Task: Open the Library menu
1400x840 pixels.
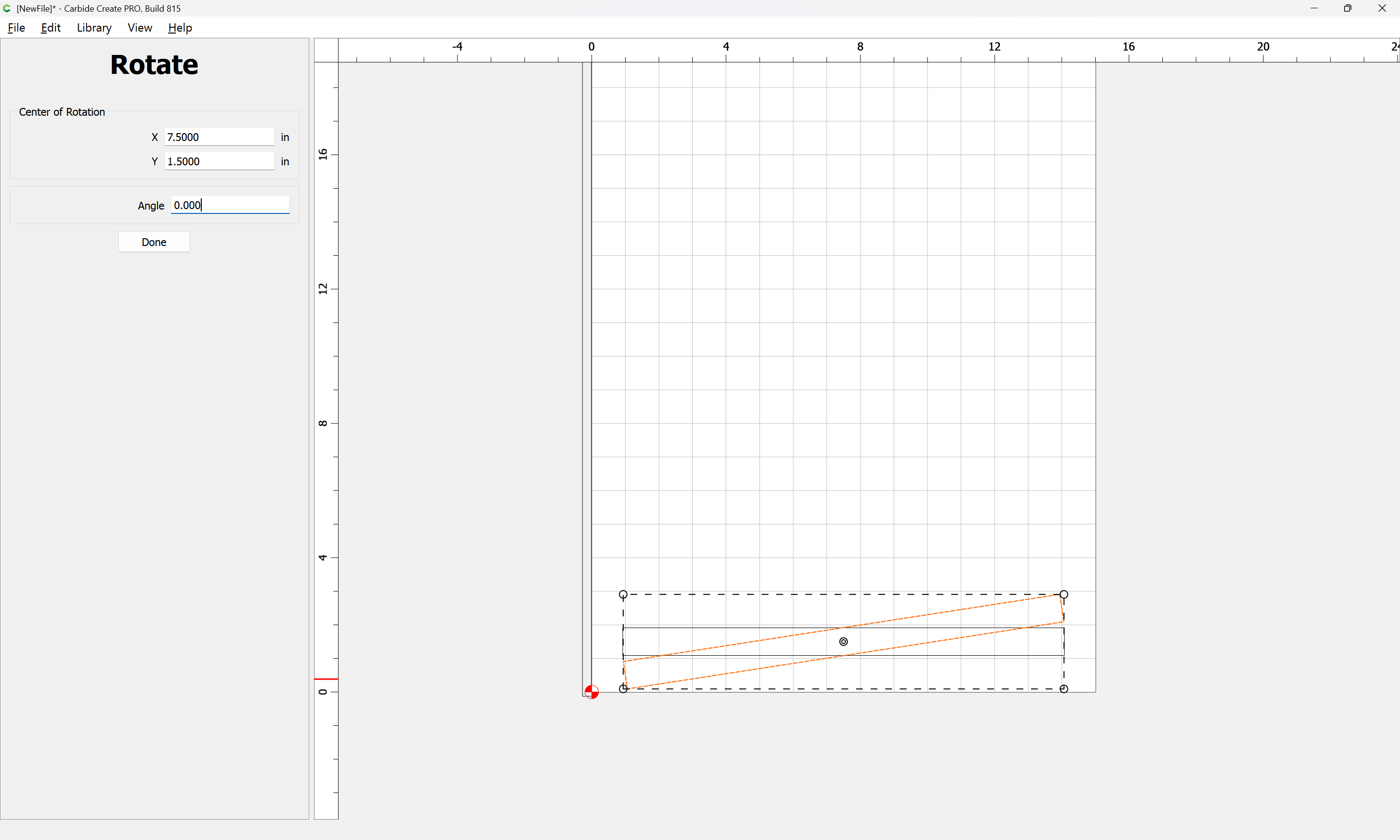Action: pyautogui.click(x=94, y=28)
